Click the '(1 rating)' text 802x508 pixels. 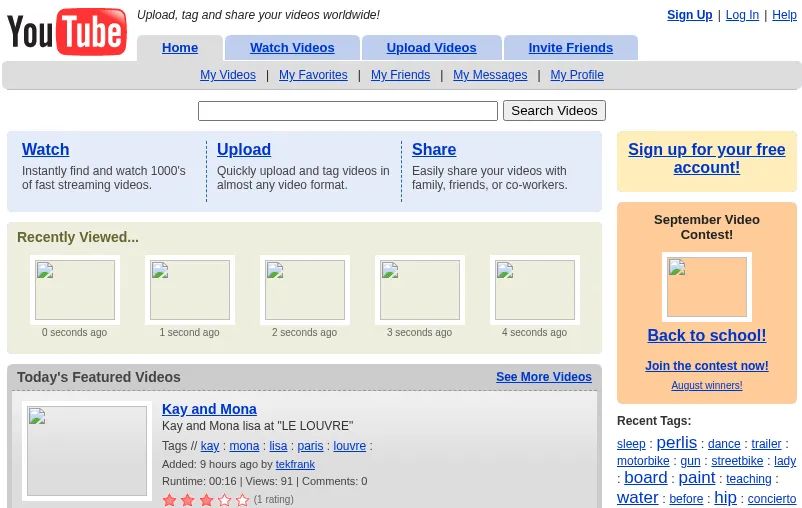(x=274, y=499)
